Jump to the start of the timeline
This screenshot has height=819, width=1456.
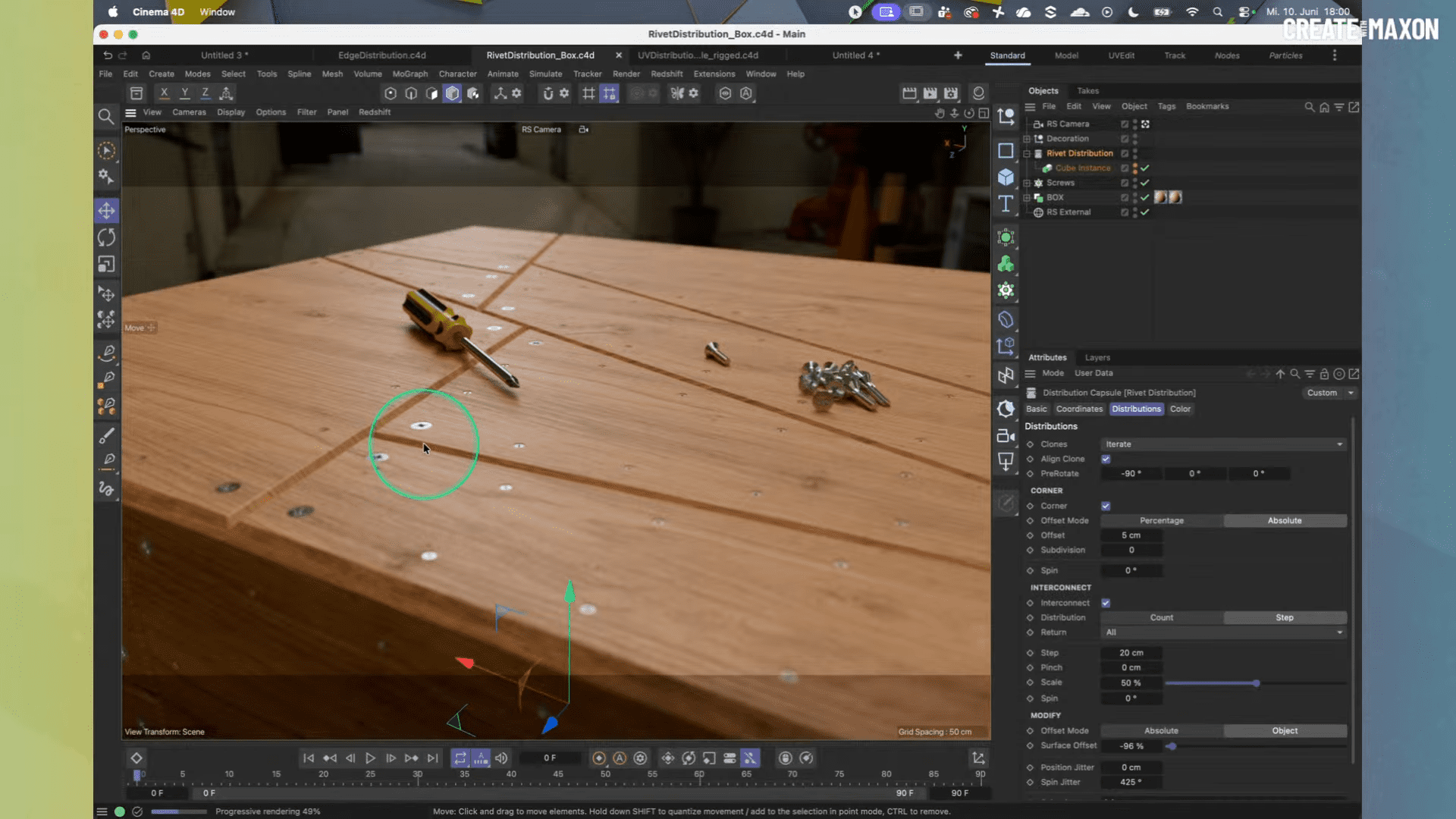[309, 758]
